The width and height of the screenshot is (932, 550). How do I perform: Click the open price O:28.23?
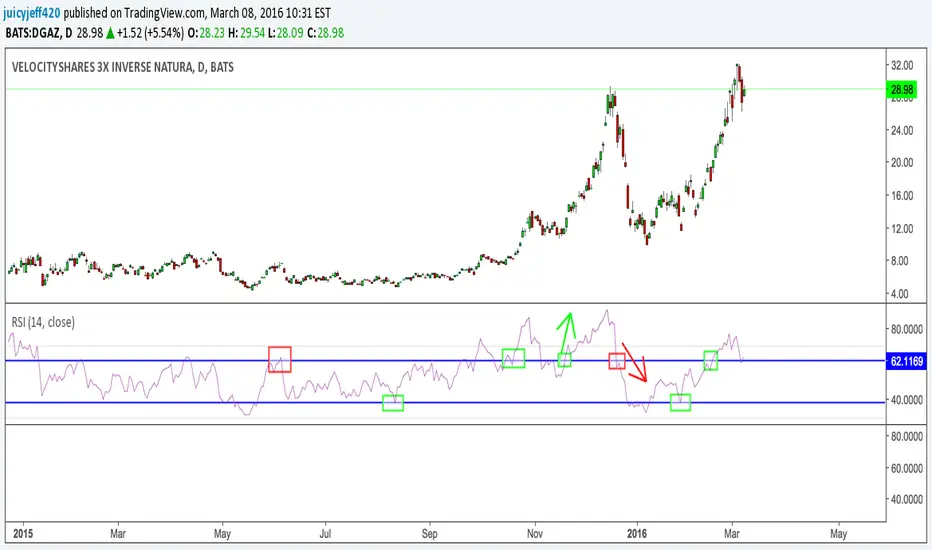click(206, 33)
